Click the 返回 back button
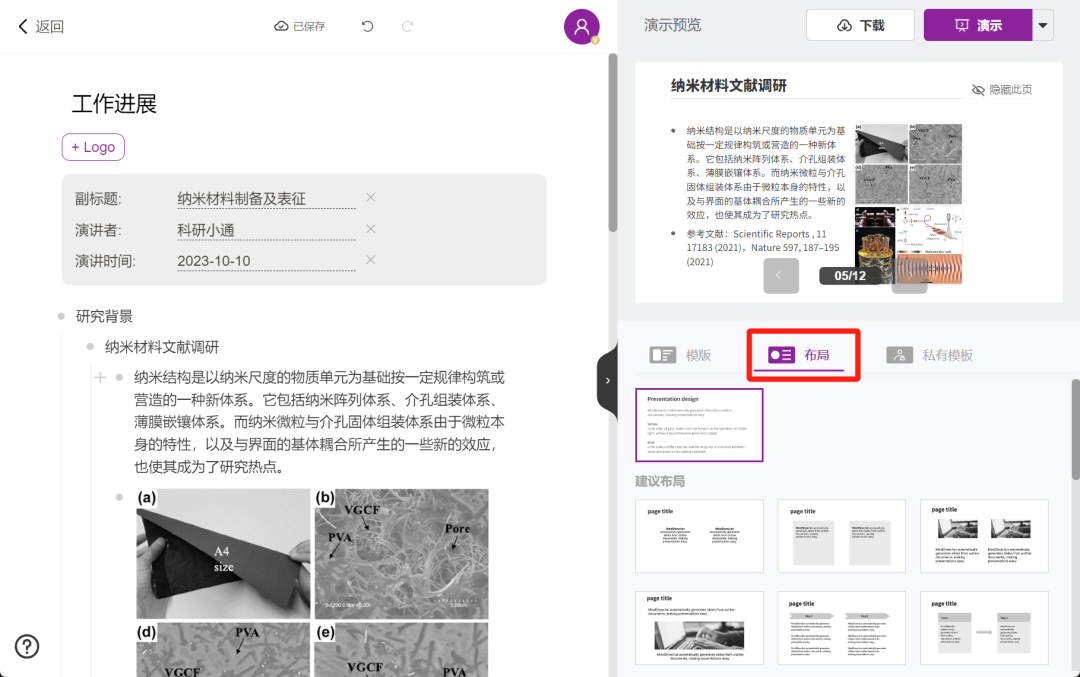The height and width of the screenshot is (677, 1080). (x=40, y=26)
